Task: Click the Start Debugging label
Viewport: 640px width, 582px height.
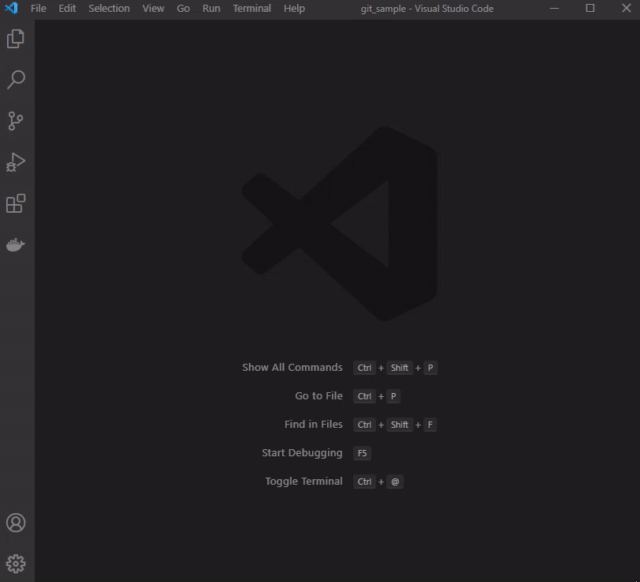Action: (x=302, y=453)
